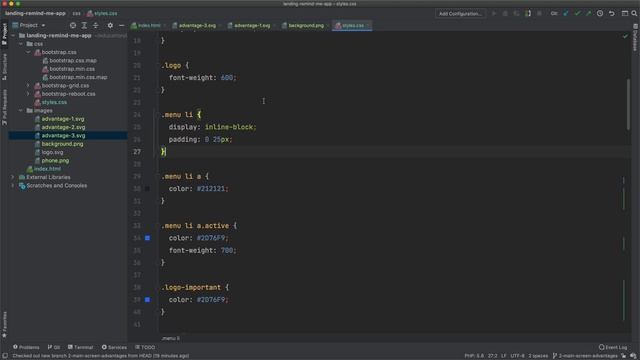Open Git Show History clock icon
This screenshot has height=360, width=640.
[x=600, y=13]
